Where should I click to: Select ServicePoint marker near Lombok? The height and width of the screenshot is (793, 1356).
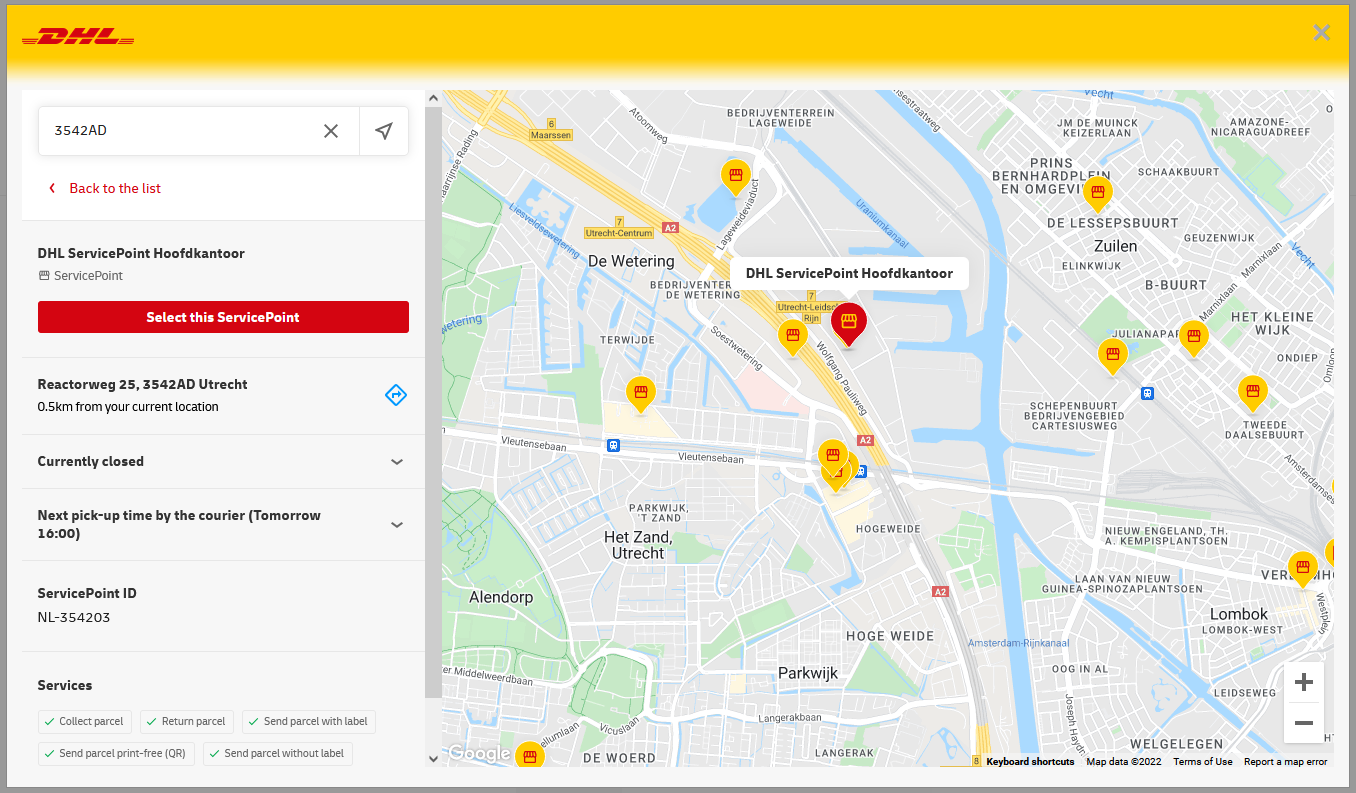(x=1302, y=570)
